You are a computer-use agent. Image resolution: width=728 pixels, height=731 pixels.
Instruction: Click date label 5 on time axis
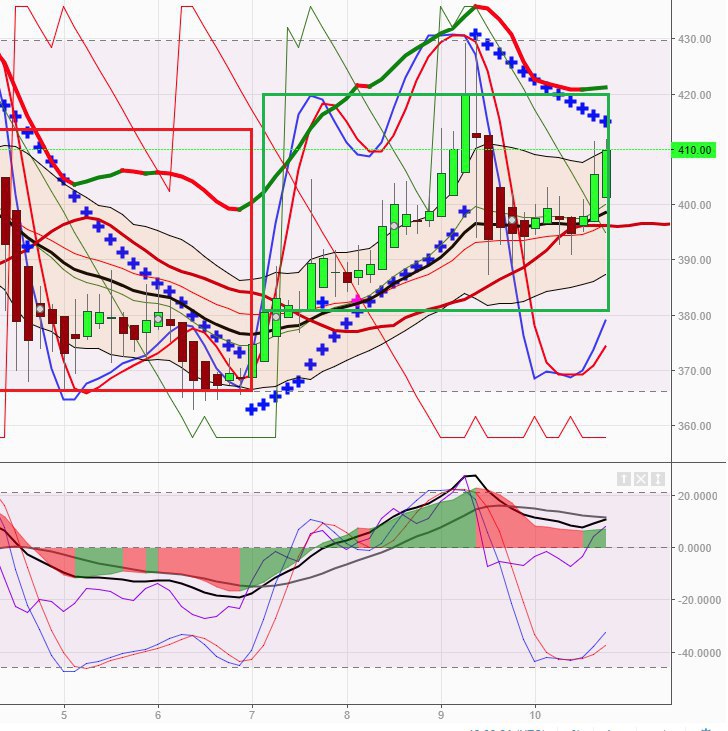click(64, 715)
